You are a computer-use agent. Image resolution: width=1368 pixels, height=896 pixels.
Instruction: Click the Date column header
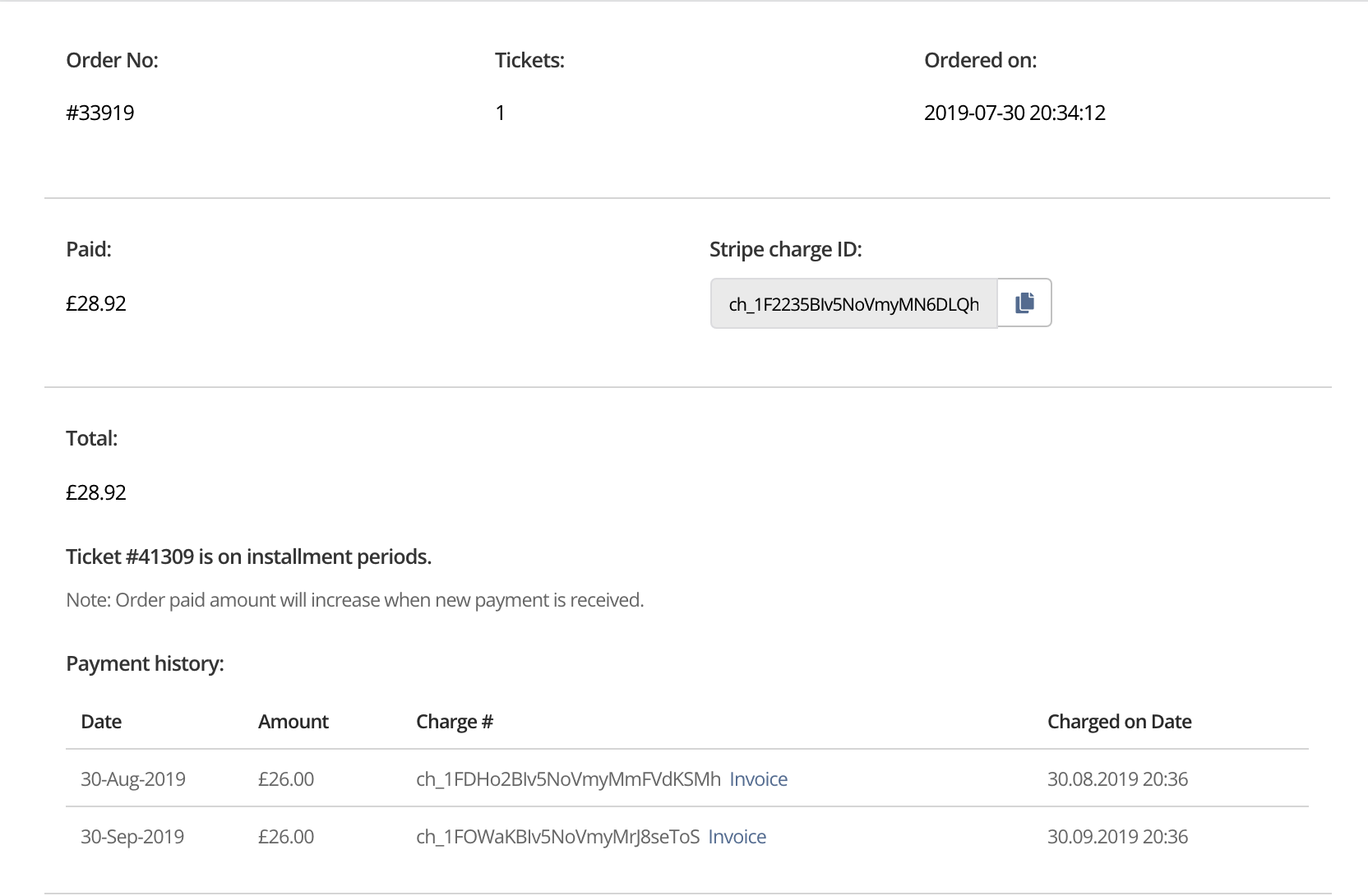tap(101, 722)
